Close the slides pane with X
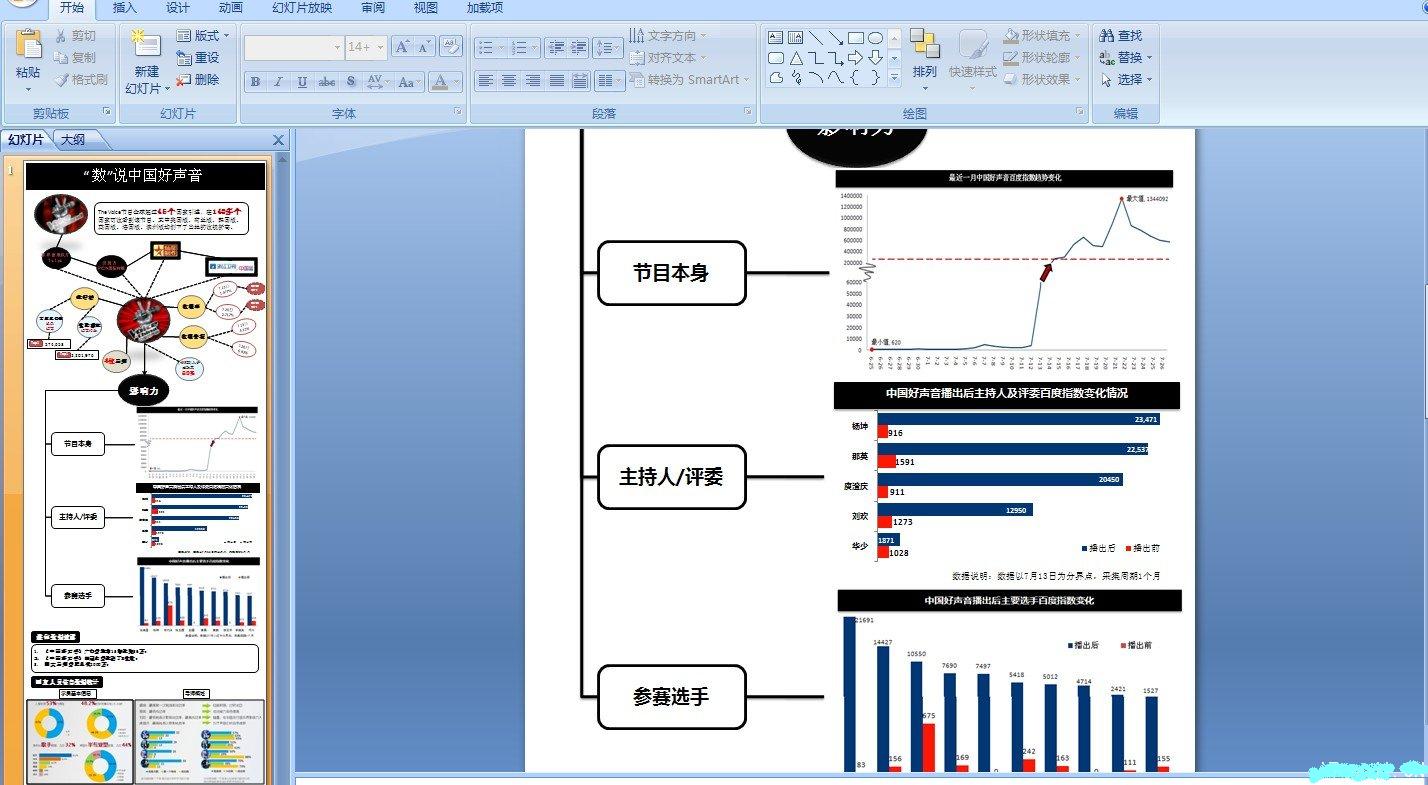This screenshot has height=785, width=1428. tap(278, 141)
